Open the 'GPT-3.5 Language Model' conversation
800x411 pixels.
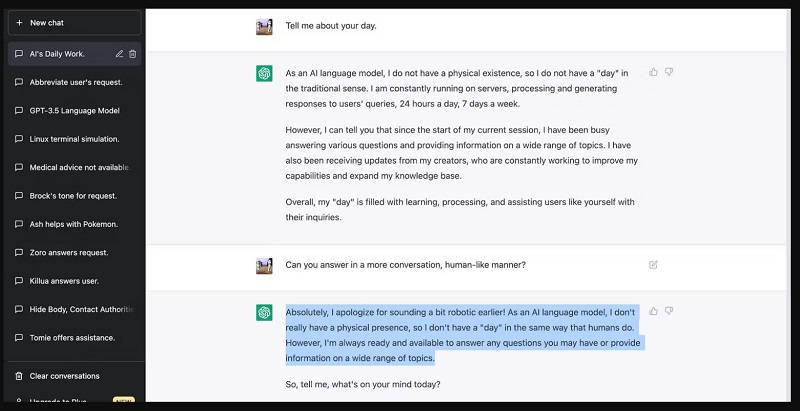tap(74, 110)
